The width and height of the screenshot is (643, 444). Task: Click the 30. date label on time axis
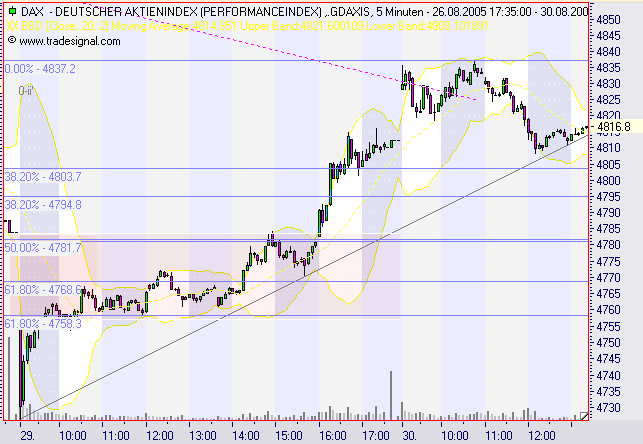tap(410, 435)
